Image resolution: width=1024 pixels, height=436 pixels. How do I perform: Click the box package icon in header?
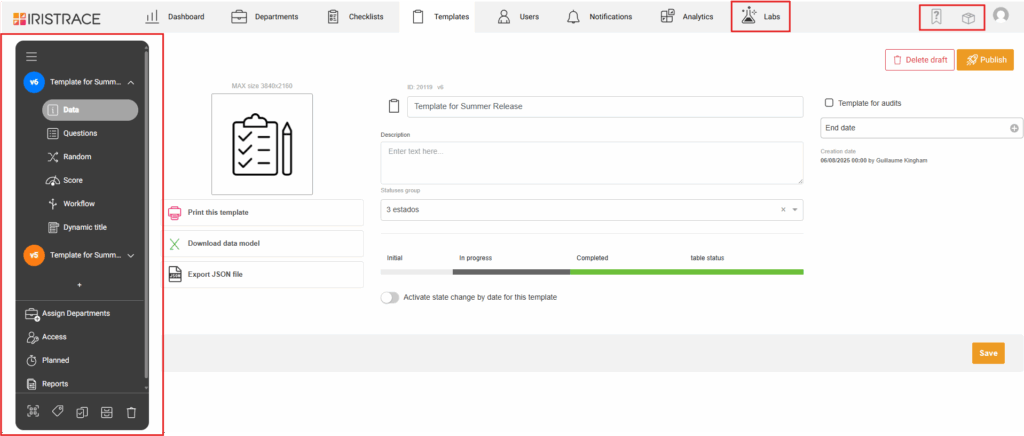point(967,17)
